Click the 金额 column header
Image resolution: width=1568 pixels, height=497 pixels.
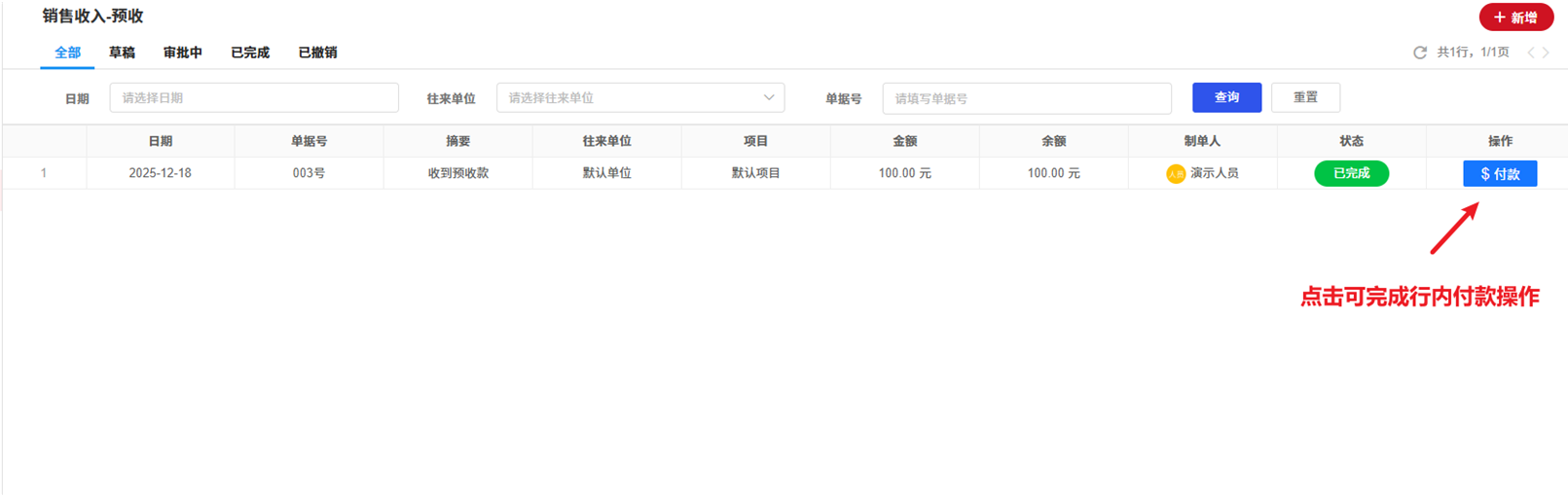click(x=904, y=141)
